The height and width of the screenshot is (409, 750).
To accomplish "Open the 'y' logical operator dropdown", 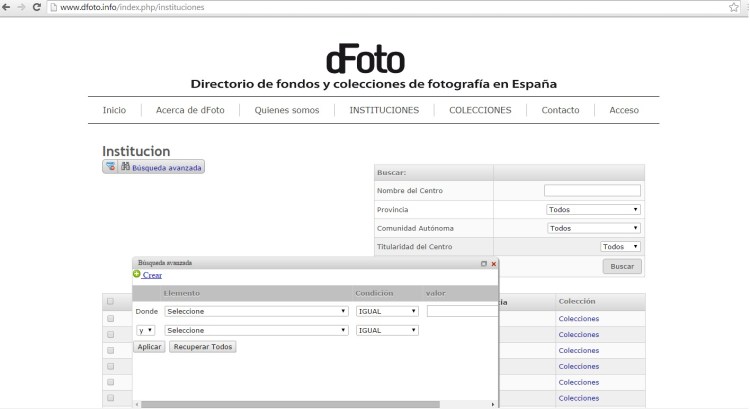I will point(145,331).
